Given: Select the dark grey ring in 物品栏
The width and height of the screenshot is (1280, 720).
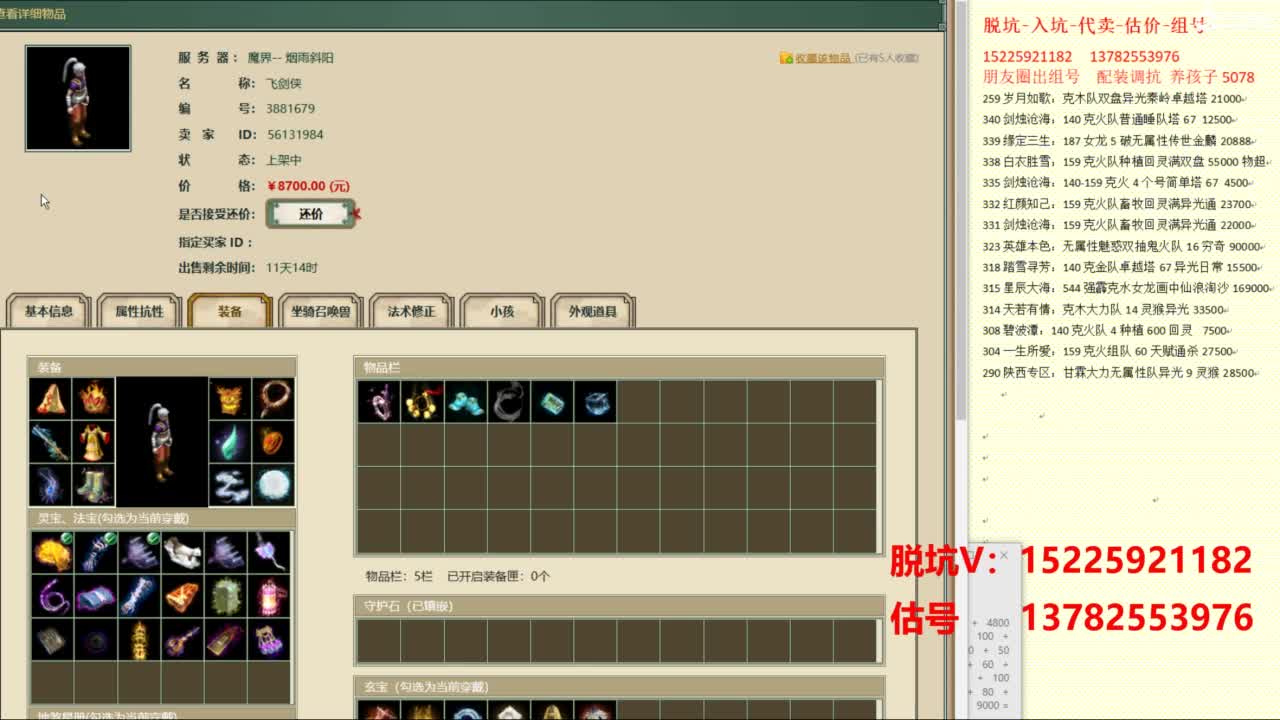Looking at the screenshot, I should (509, 401).
